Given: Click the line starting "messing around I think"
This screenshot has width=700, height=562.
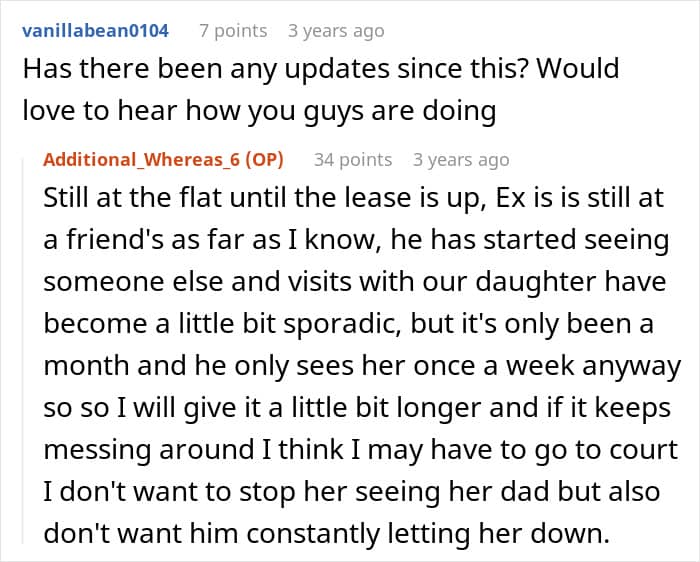Looking at the screenshot, I should [x=361, y=450].
